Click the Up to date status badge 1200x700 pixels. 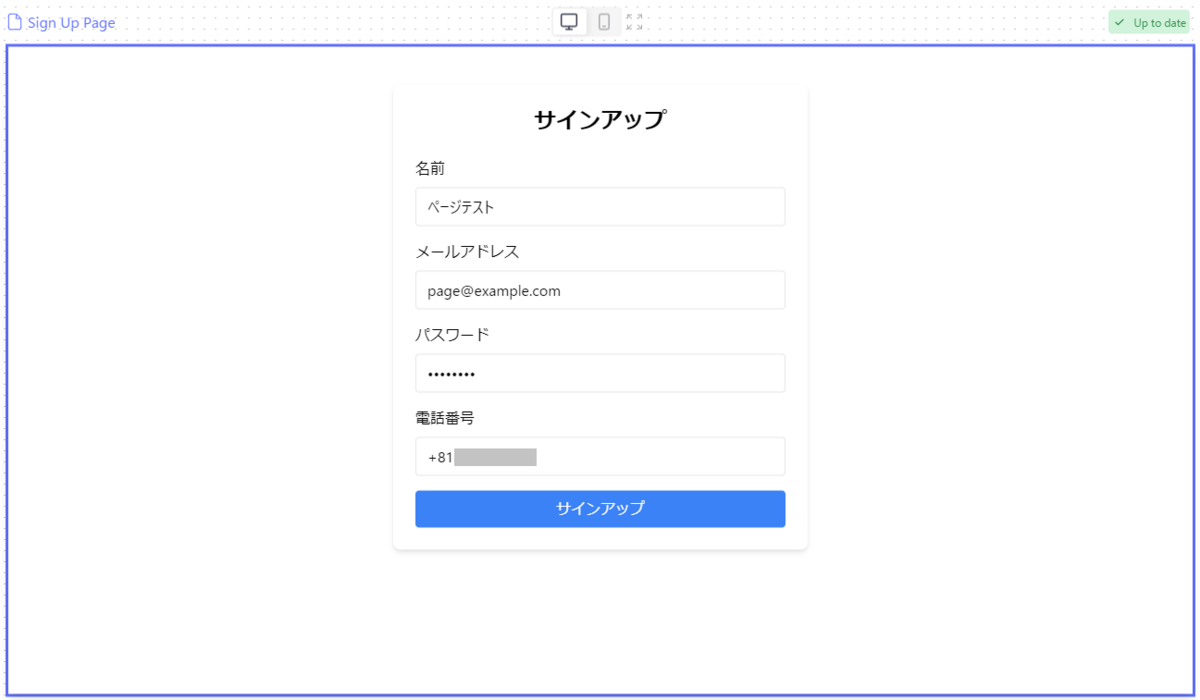[1148, 21]
